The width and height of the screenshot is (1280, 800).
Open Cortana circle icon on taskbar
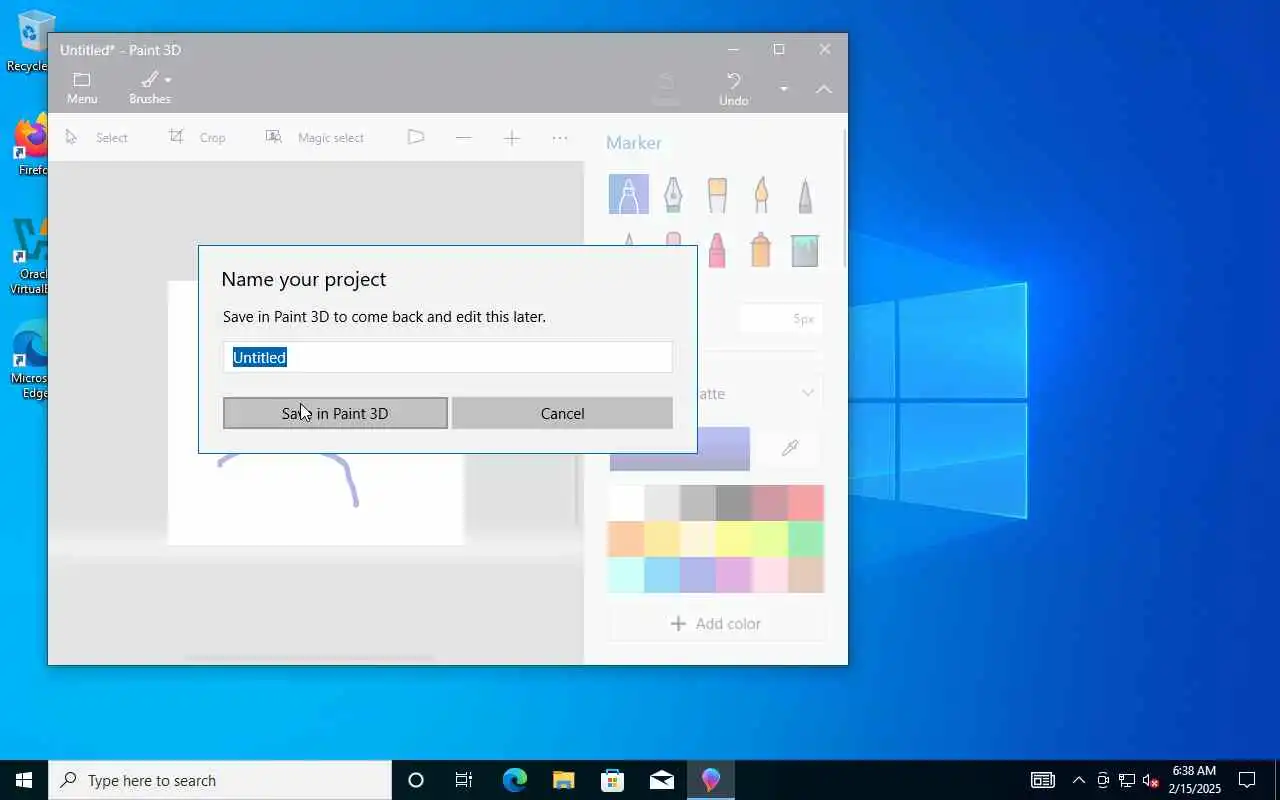[x=416, y=780]
